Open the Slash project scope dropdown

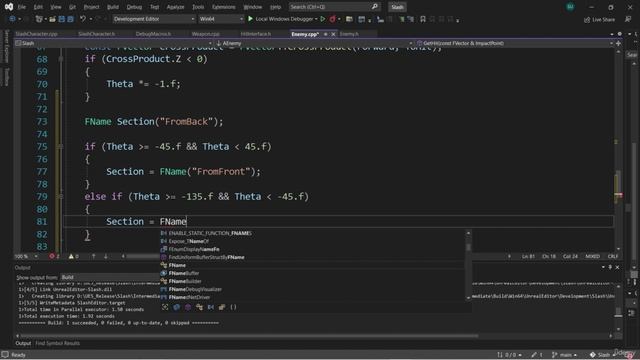[113, 43]
